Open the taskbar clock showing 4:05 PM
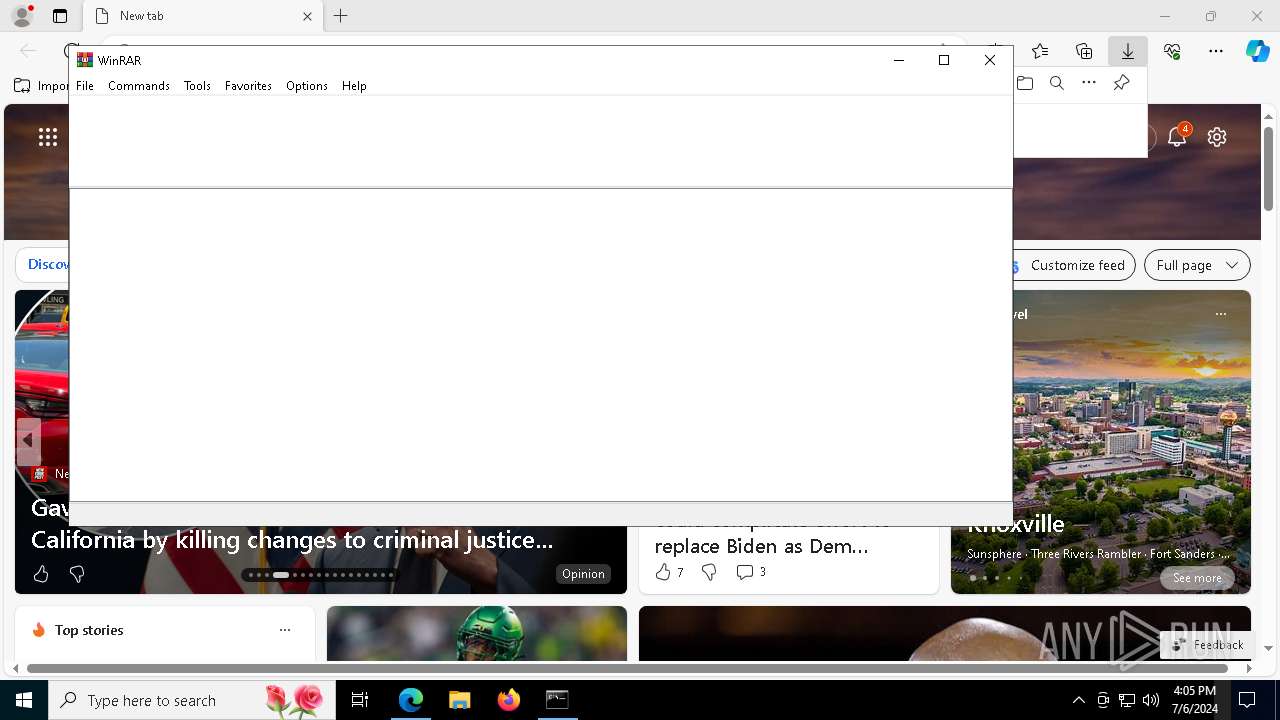Image resolution: width=1280 pixels, height=720 pixels. 1195,700
